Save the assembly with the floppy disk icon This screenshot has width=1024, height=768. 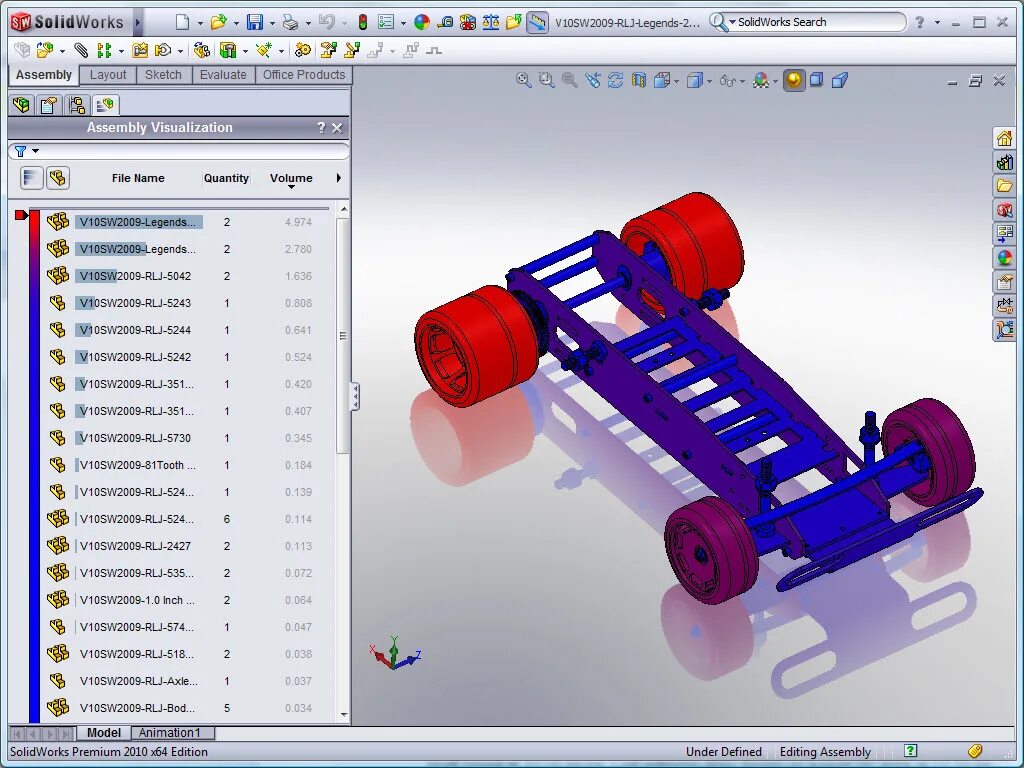pyautogui.click(x=255, y=22)
